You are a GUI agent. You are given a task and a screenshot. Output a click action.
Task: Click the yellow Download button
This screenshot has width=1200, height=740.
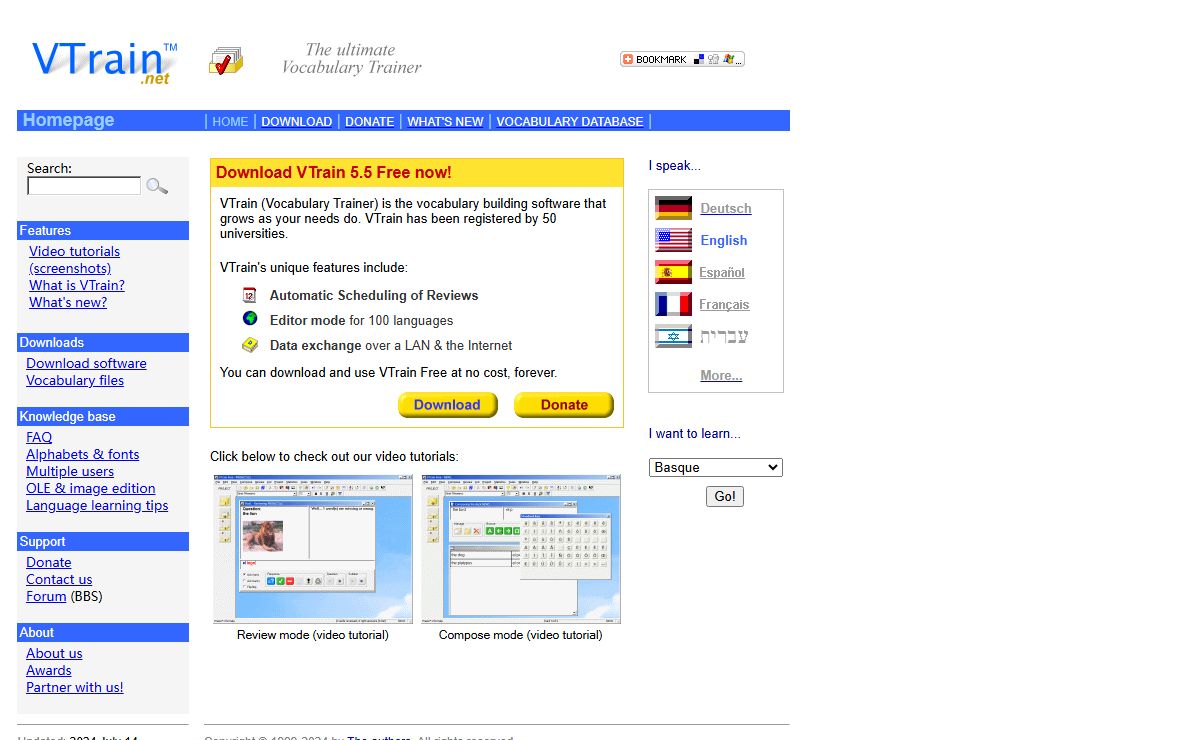[x=448, y=405]
